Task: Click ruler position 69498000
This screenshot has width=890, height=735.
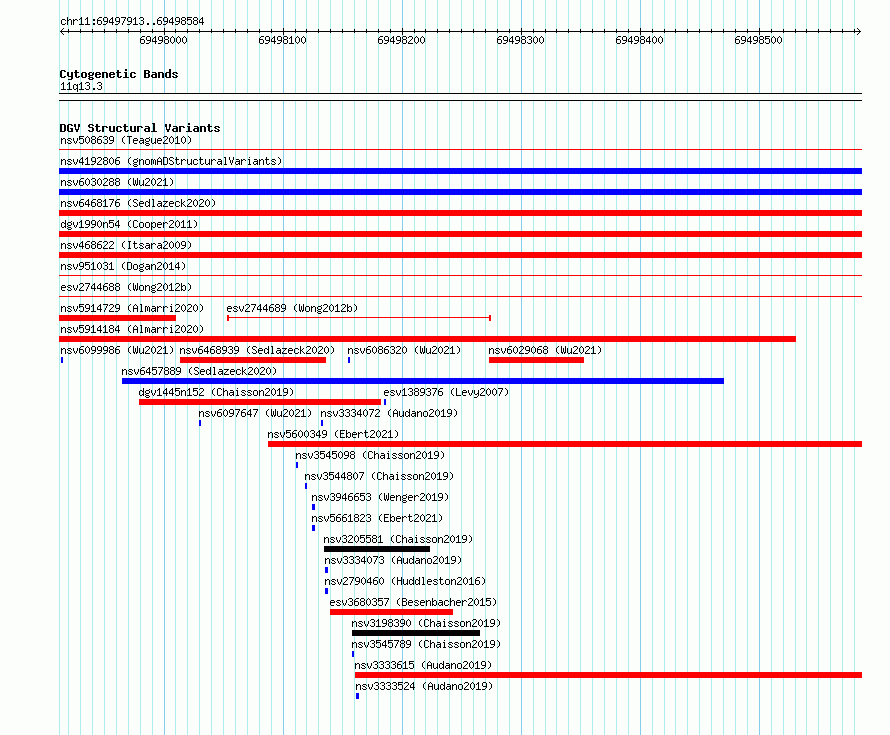Action: tap(163, 40)
